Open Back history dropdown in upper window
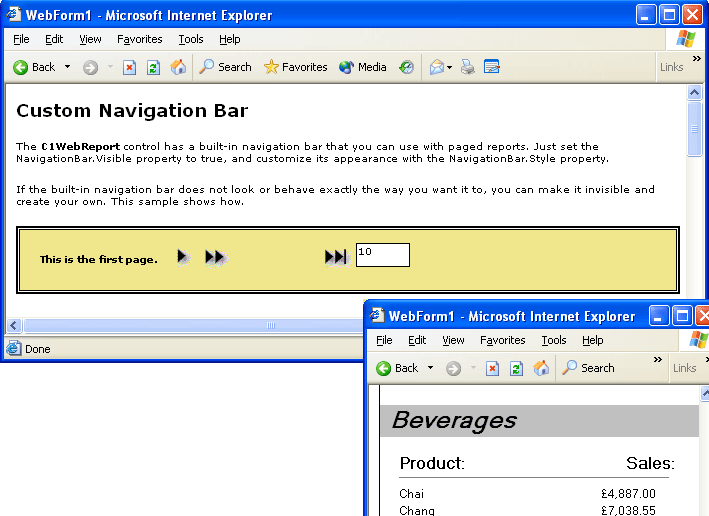 click(x=67, y=67)
